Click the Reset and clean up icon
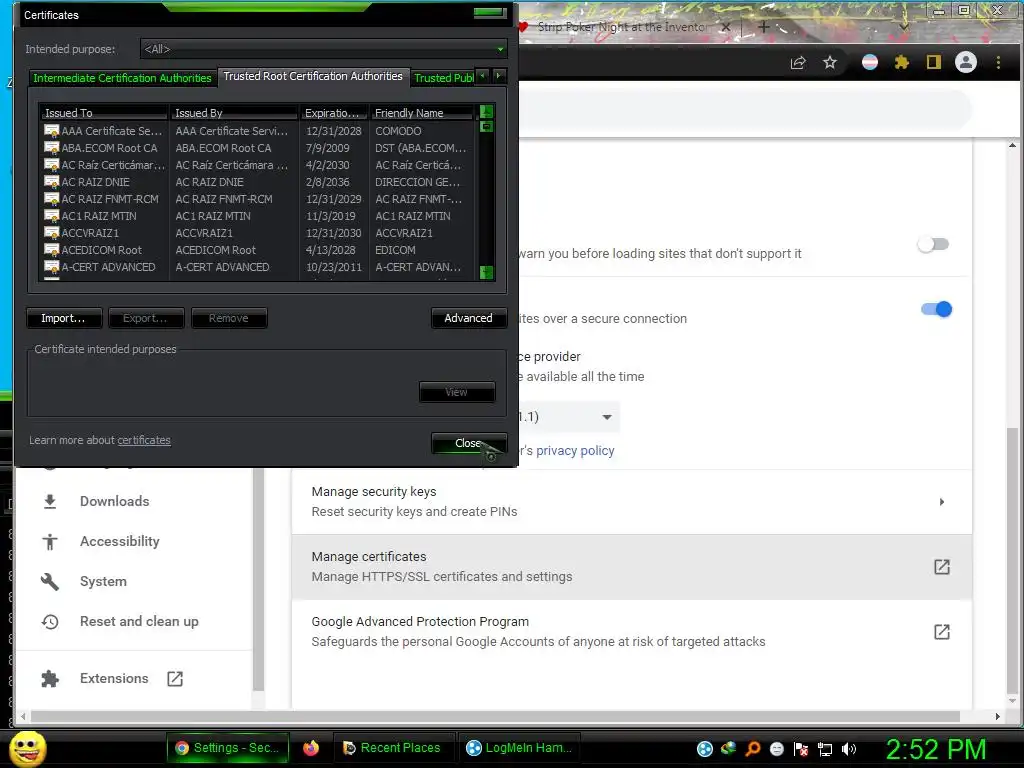This screenshot has height=768, width=1024. (x=50, y=622)
